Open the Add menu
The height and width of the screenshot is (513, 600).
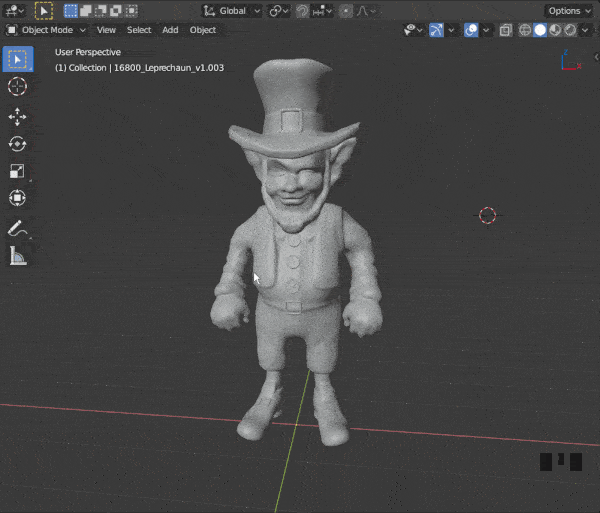tap(170, 30)
